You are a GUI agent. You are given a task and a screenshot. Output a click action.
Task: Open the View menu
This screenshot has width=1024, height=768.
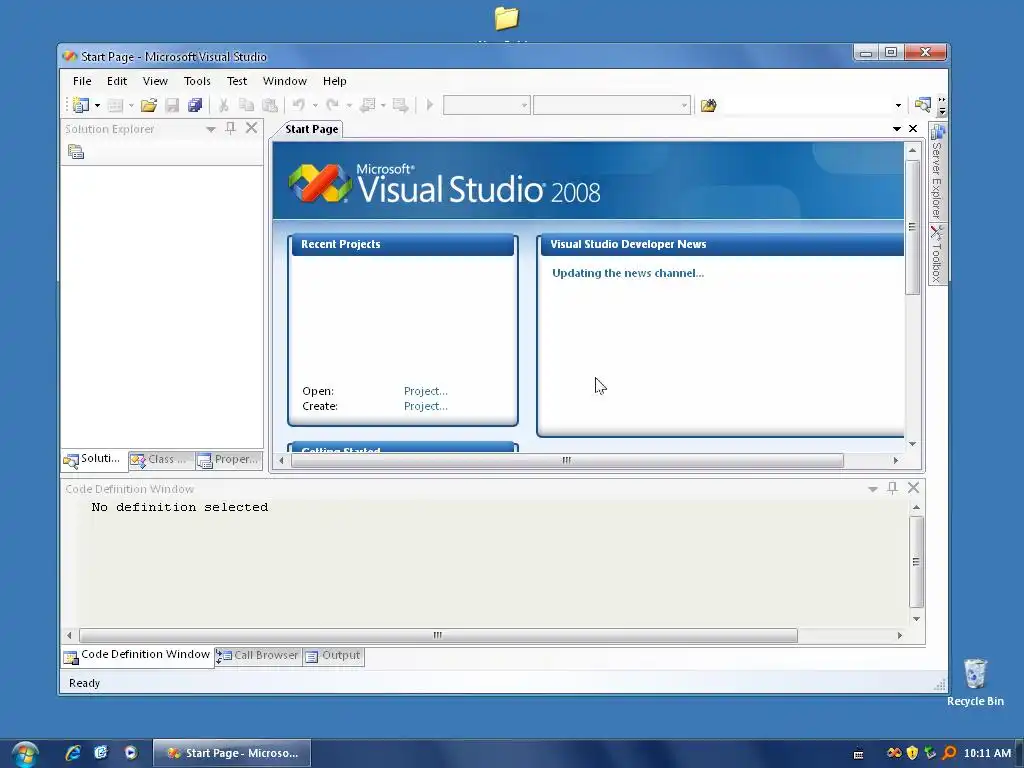click(x=155, y=81)
